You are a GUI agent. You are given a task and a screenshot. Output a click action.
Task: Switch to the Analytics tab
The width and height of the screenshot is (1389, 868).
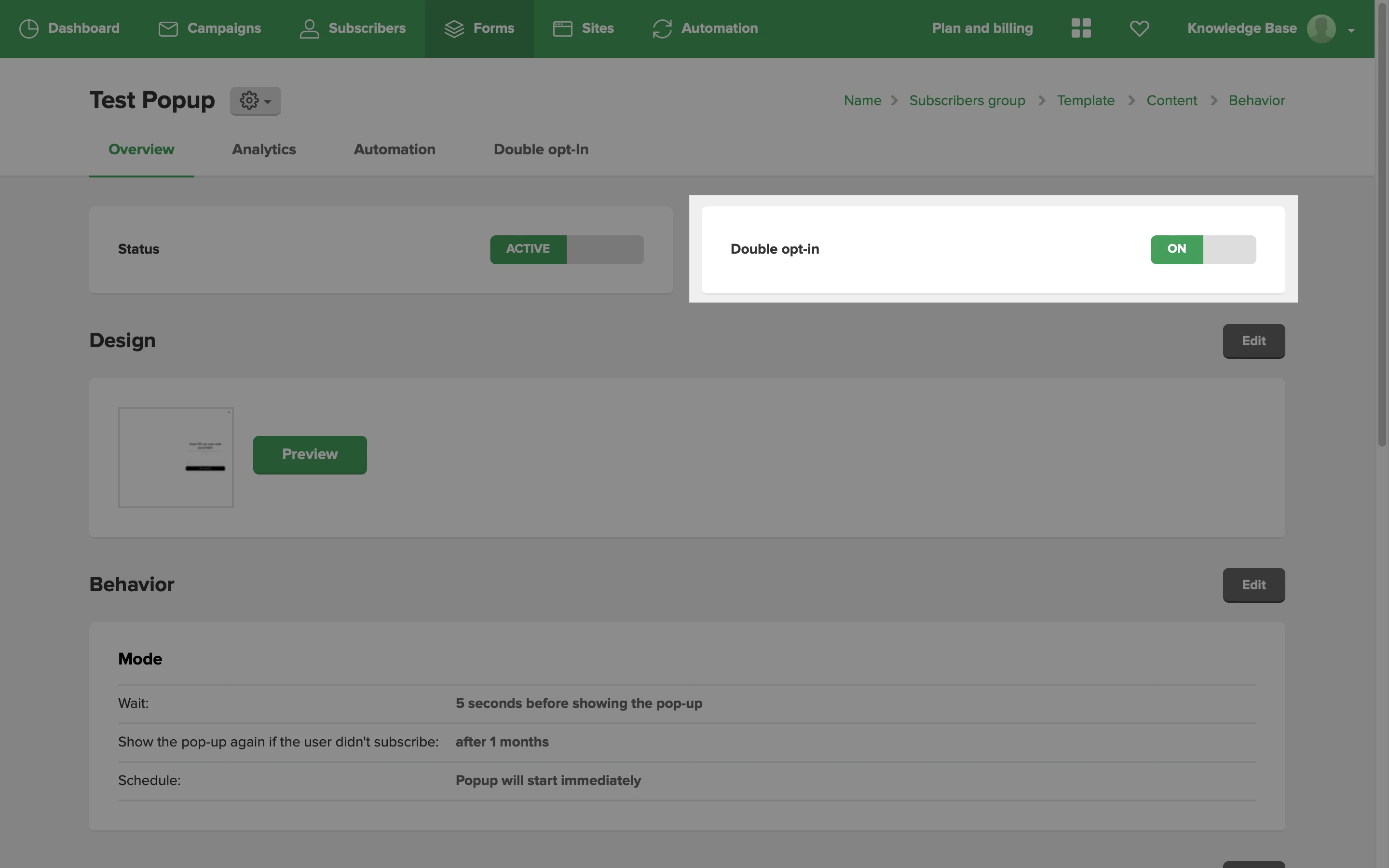[x=263, y=149]
